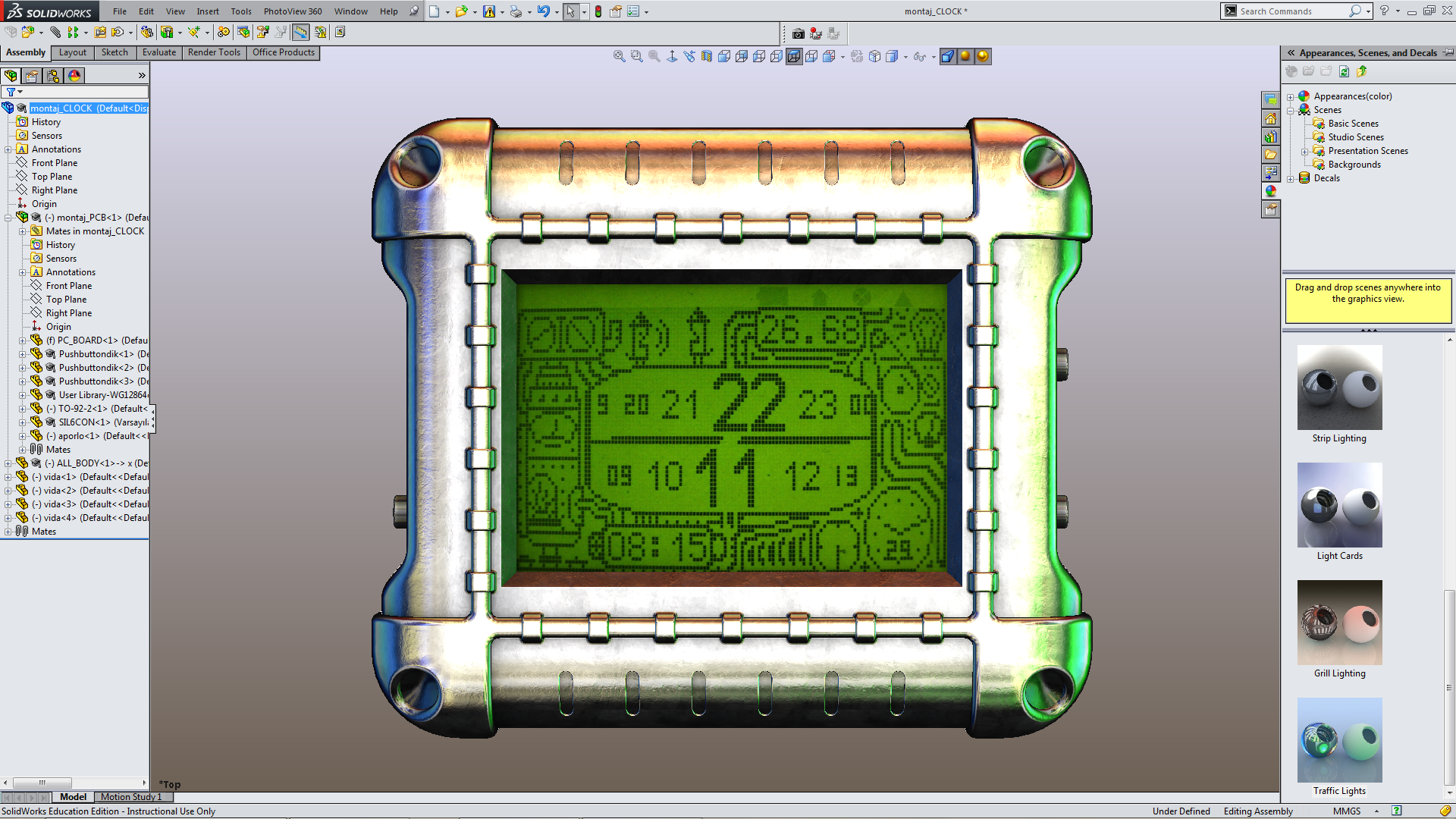Click the Open folder icon in top toolbar
Viewport: 1456px width, 819px height.
[x=460, y=11]
